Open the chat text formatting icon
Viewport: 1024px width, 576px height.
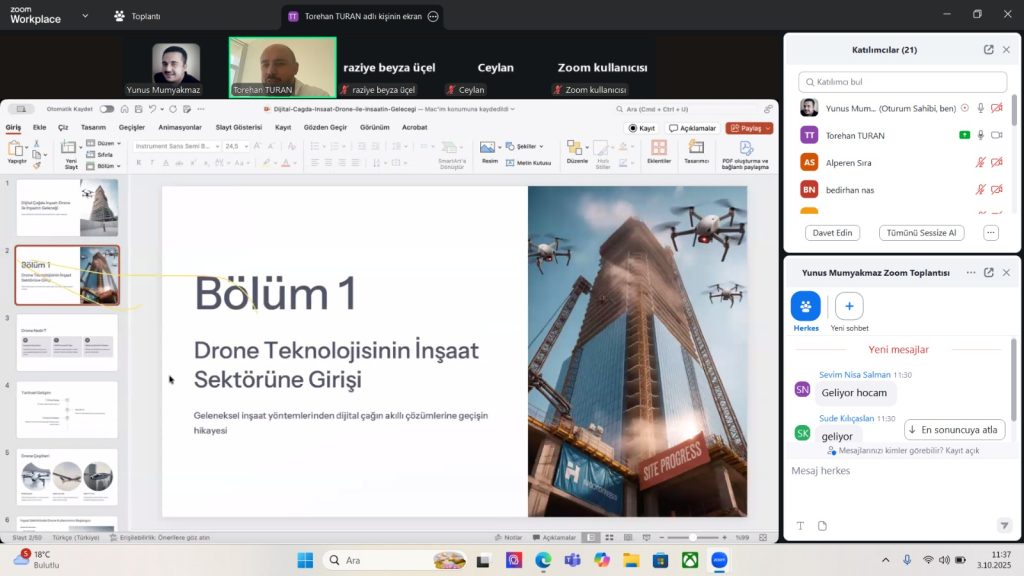click(x=800, y=526)
